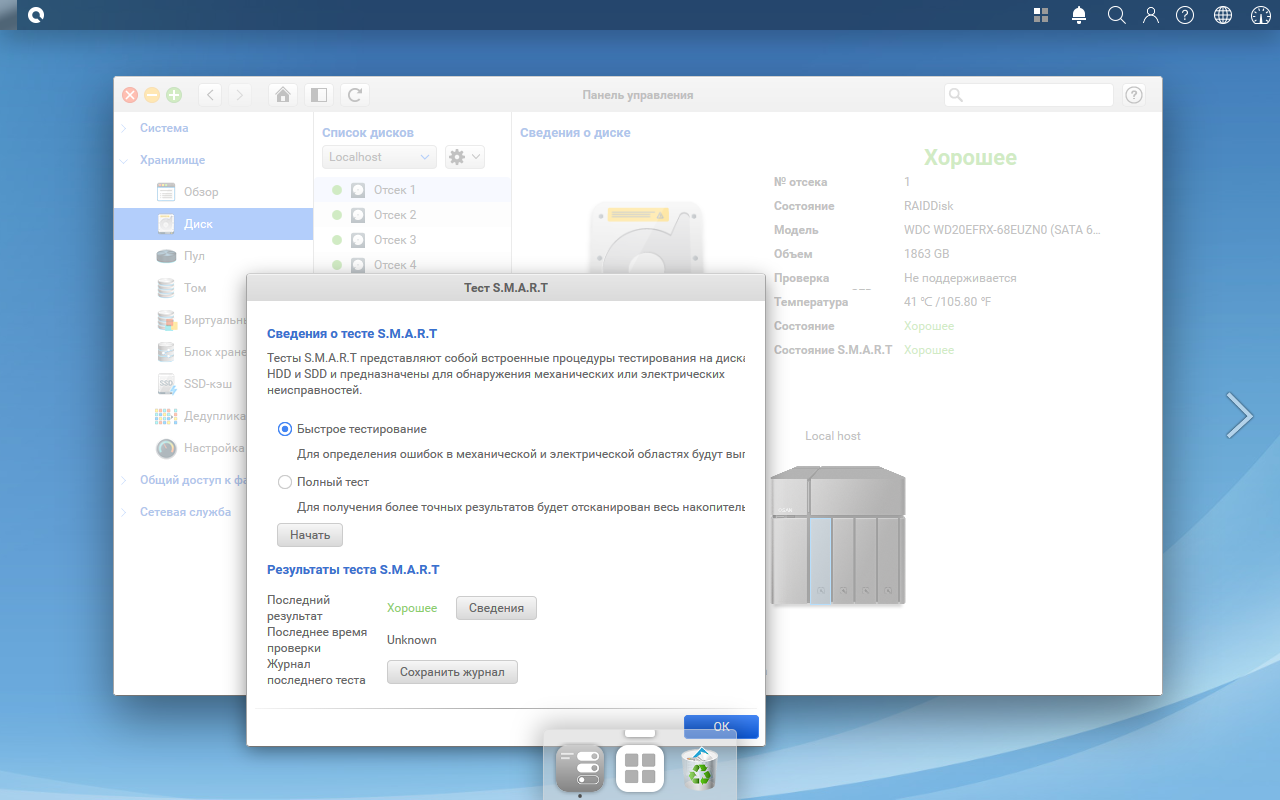
Task: Expand the shared file access section
Action: (124, 480)
